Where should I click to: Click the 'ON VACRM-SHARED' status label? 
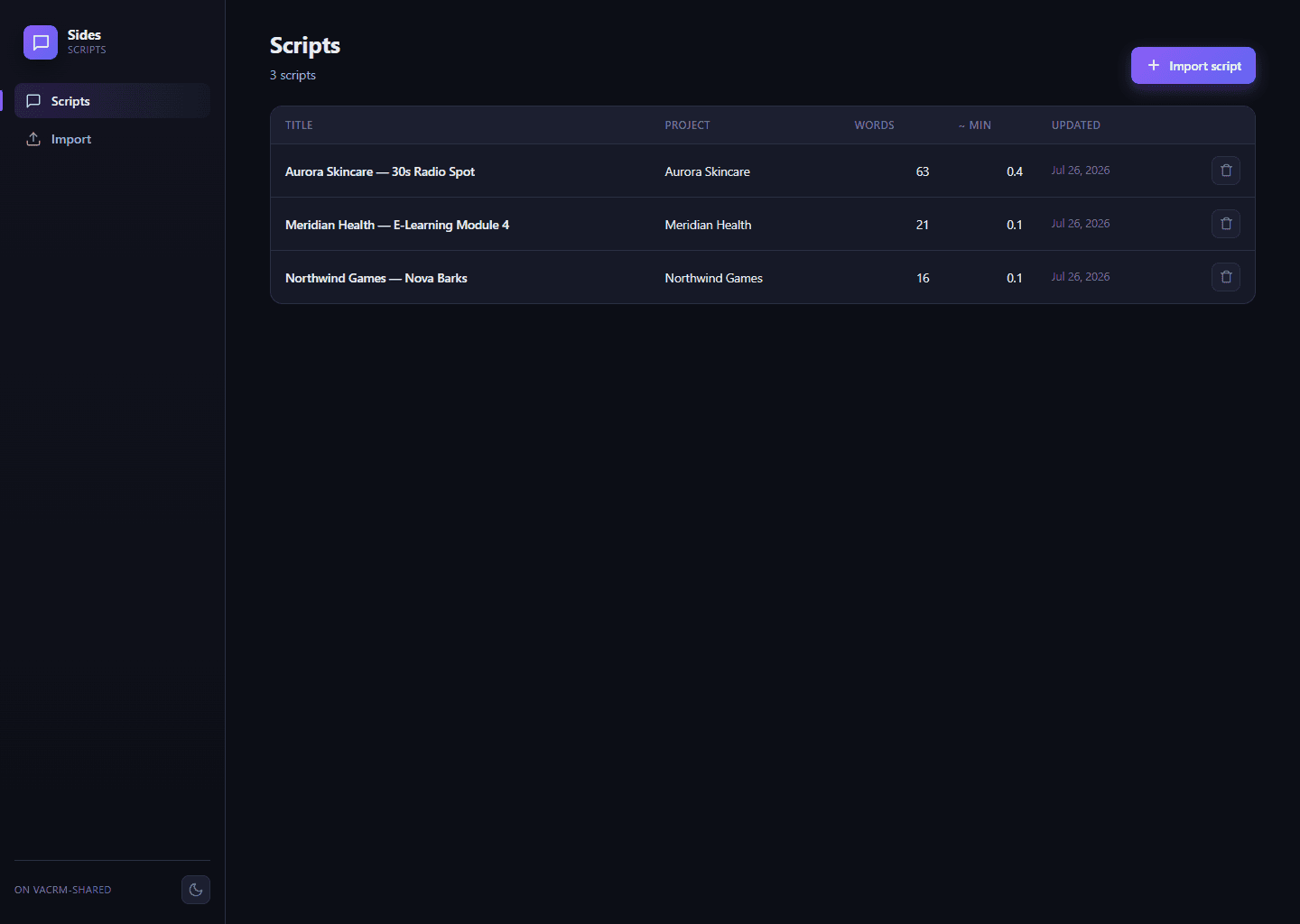coord(63,890)
